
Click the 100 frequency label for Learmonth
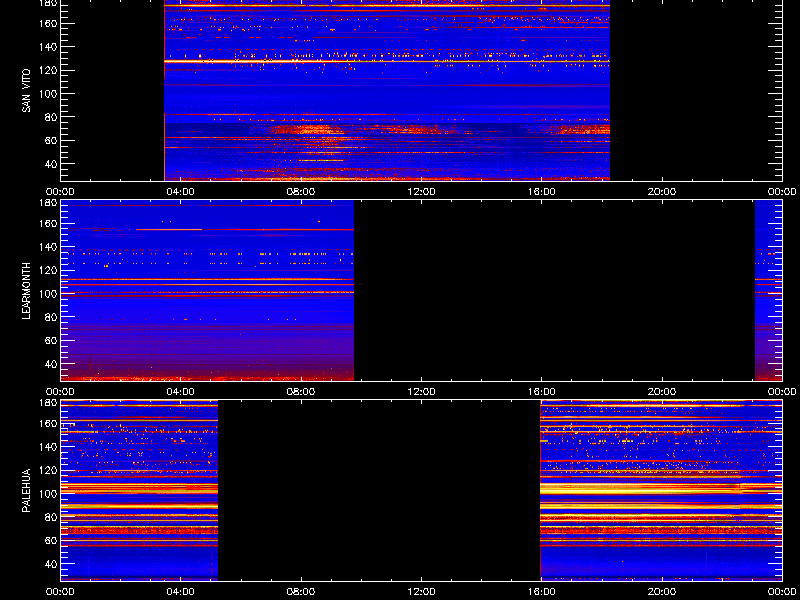coord(48,294)
